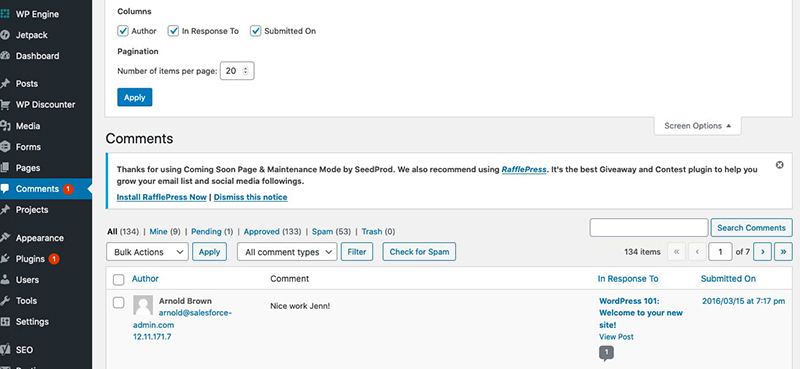Open Settings menu in sidebar
Image resolution: width=800 pixels, height=369 pixels.
(x=32, y=322)
